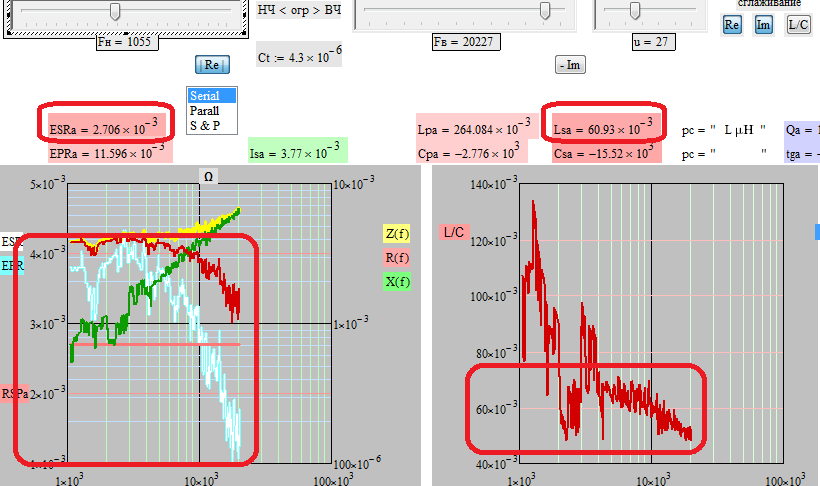Select Serial in the list box
This screenshot has width=820, height=486.
(x=212, y=96)
